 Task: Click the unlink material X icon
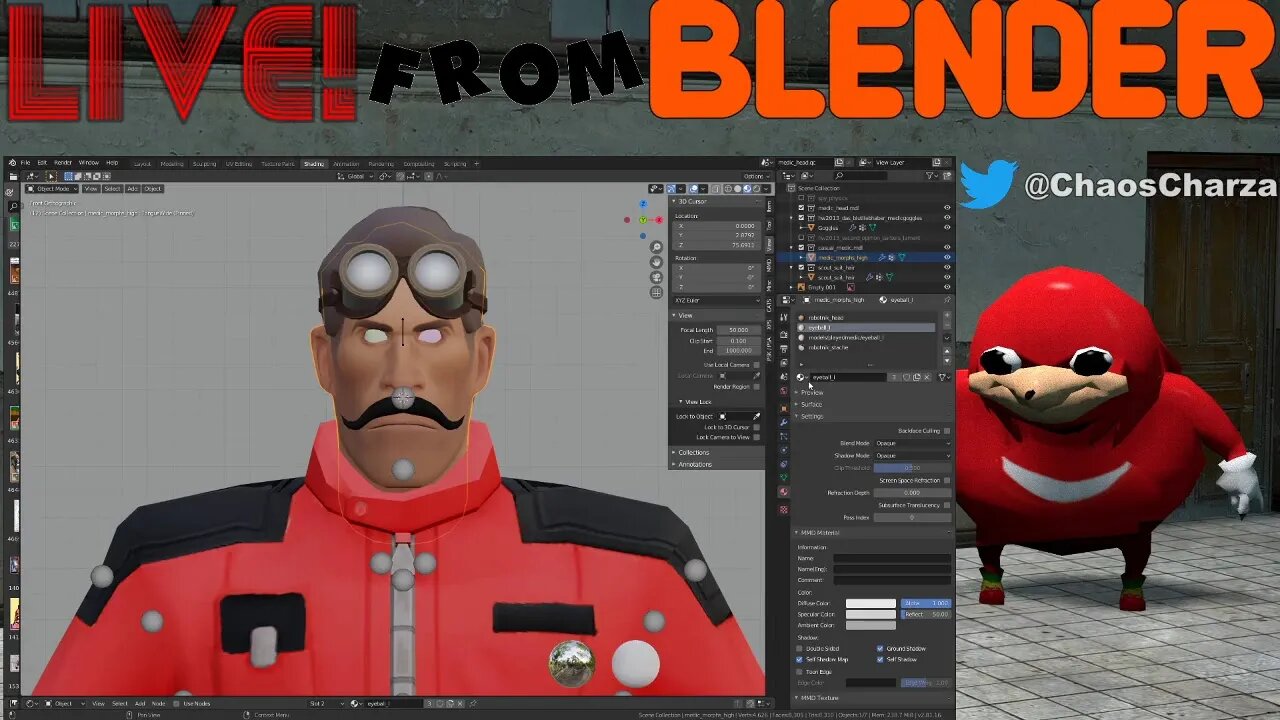(927, 377)
